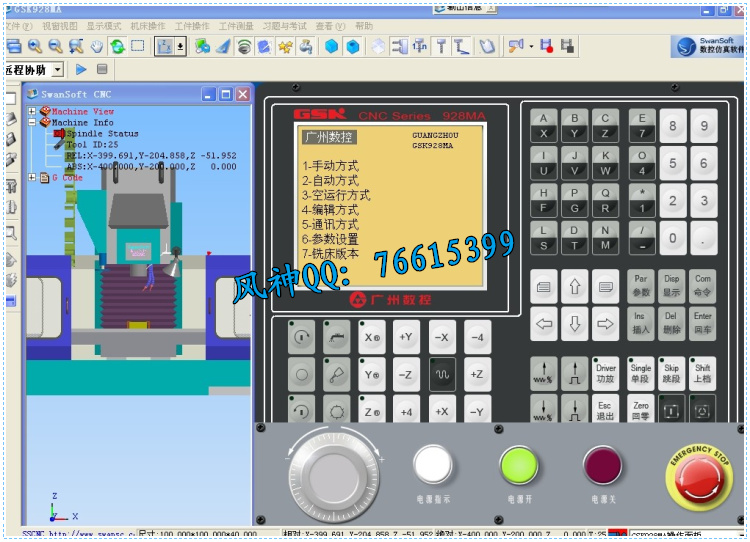The width and height of the screenshot is (750, 542).
Task: Expand the G Code tree node
Action: [32, 177]
